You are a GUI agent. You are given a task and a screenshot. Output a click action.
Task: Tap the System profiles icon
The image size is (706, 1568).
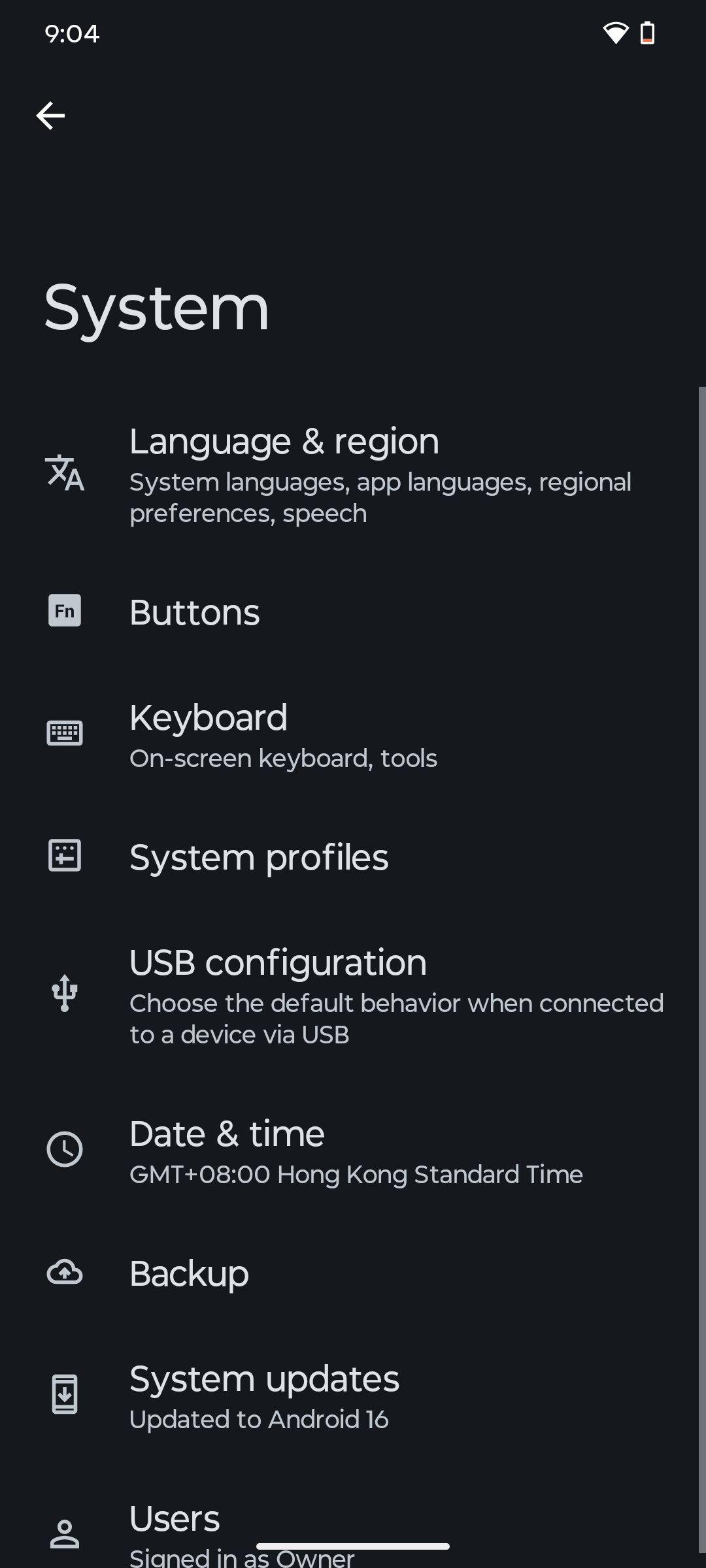pyautogui.click(x=65, y=856)
